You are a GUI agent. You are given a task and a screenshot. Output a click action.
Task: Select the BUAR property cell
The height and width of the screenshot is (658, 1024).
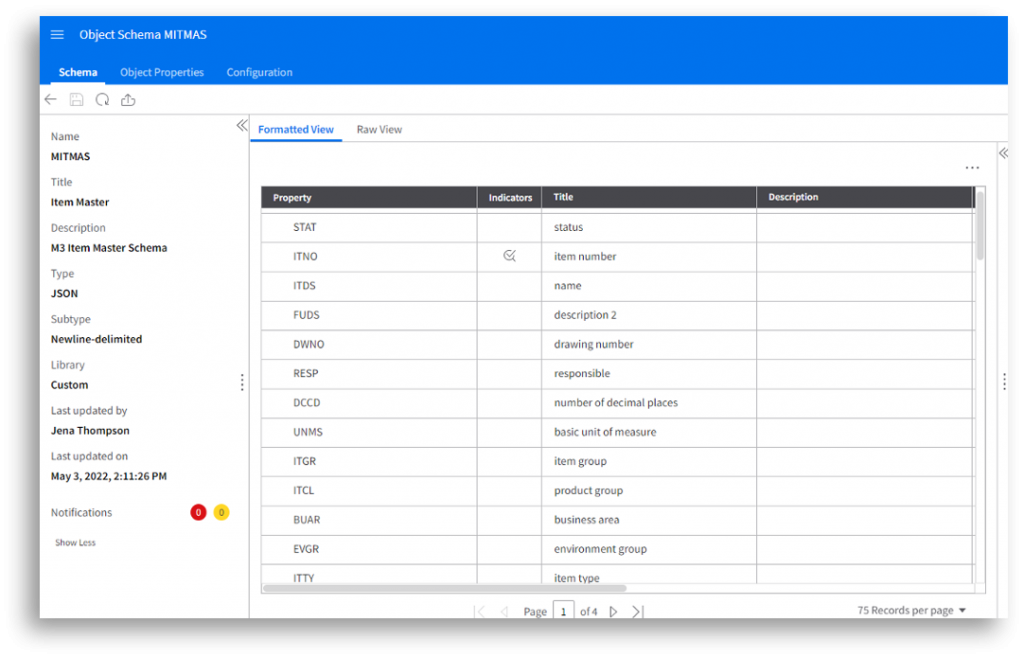(x=369, y=520)
